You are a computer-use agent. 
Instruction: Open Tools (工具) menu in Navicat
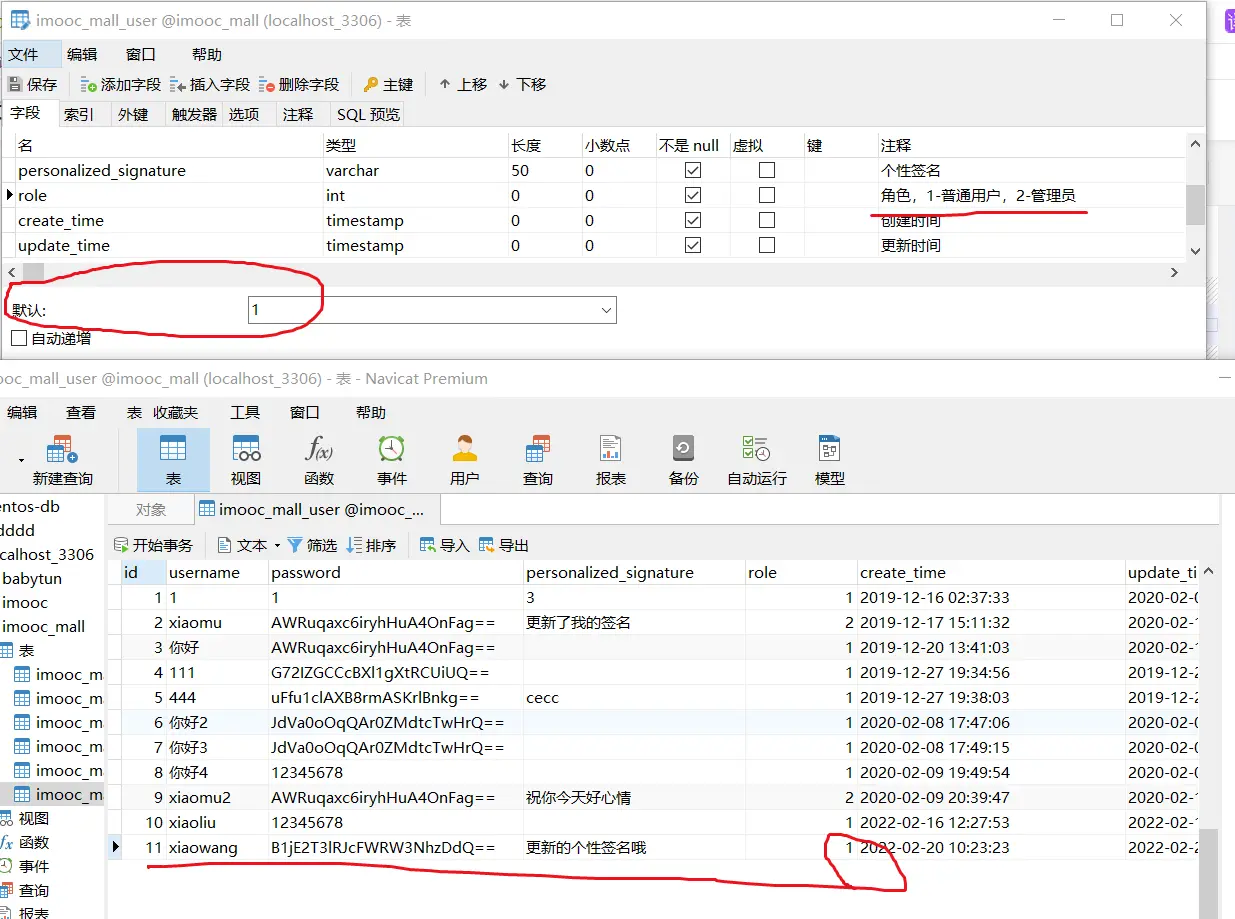coord(245,412)
